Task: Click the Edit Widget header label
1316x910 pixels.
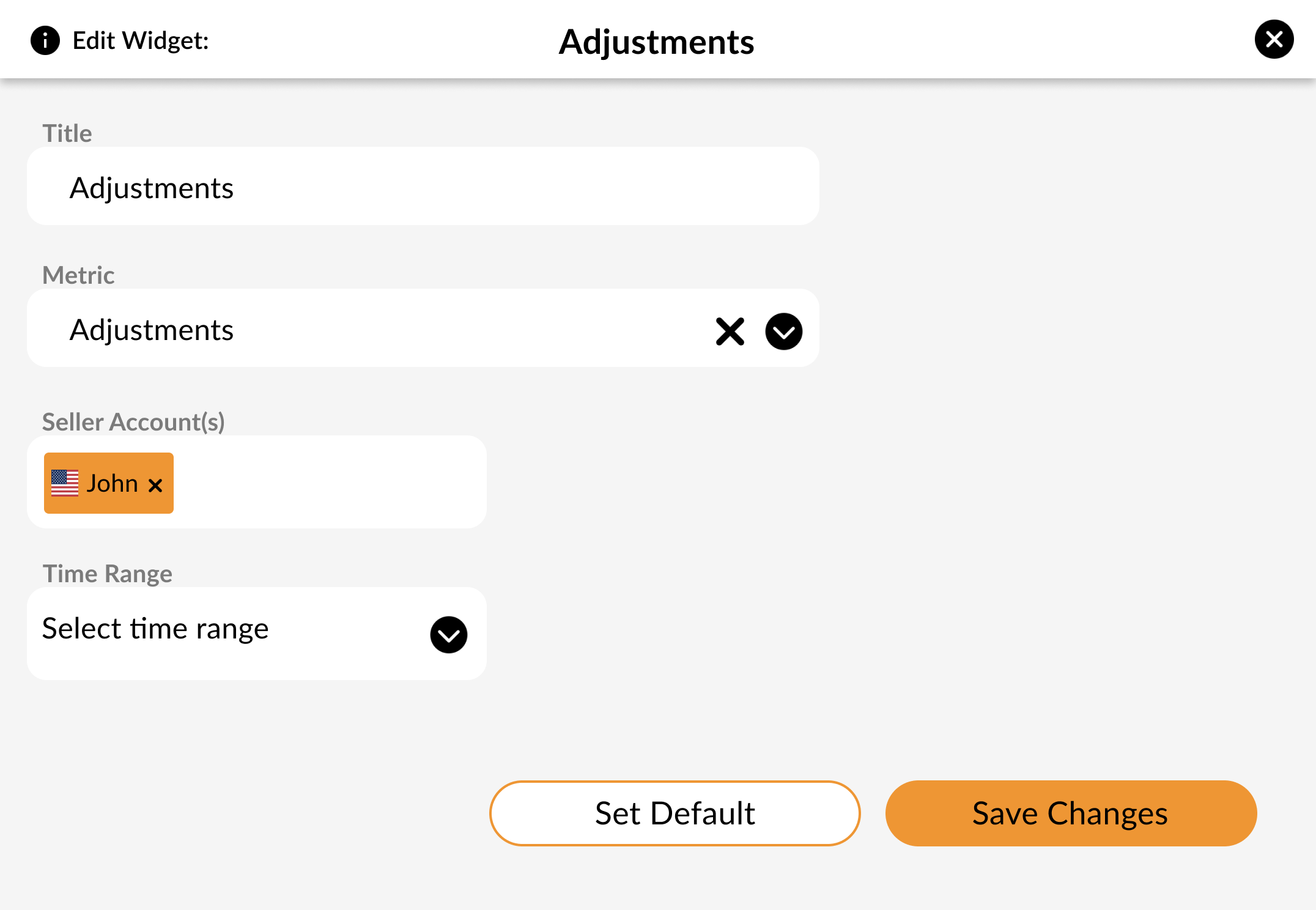Action: (x=141, y=41)
